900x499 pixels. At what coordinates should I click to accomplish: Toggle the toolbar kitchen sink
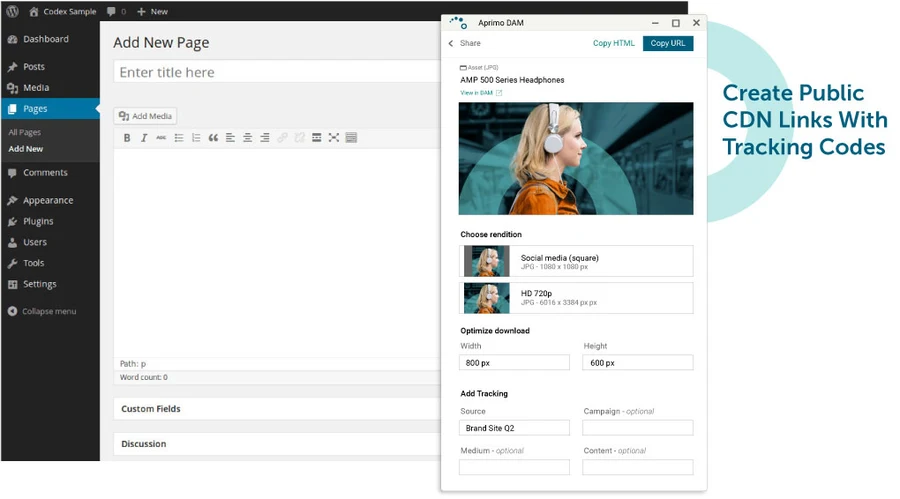[x=351, y=138]
